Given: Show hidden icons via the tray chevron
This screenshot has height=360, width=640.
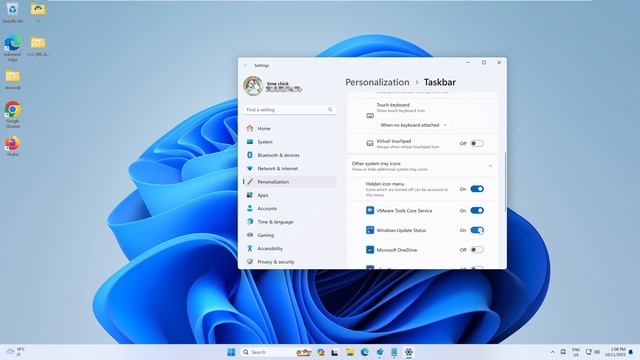Looking at the screenshot, I should point(552,352).
